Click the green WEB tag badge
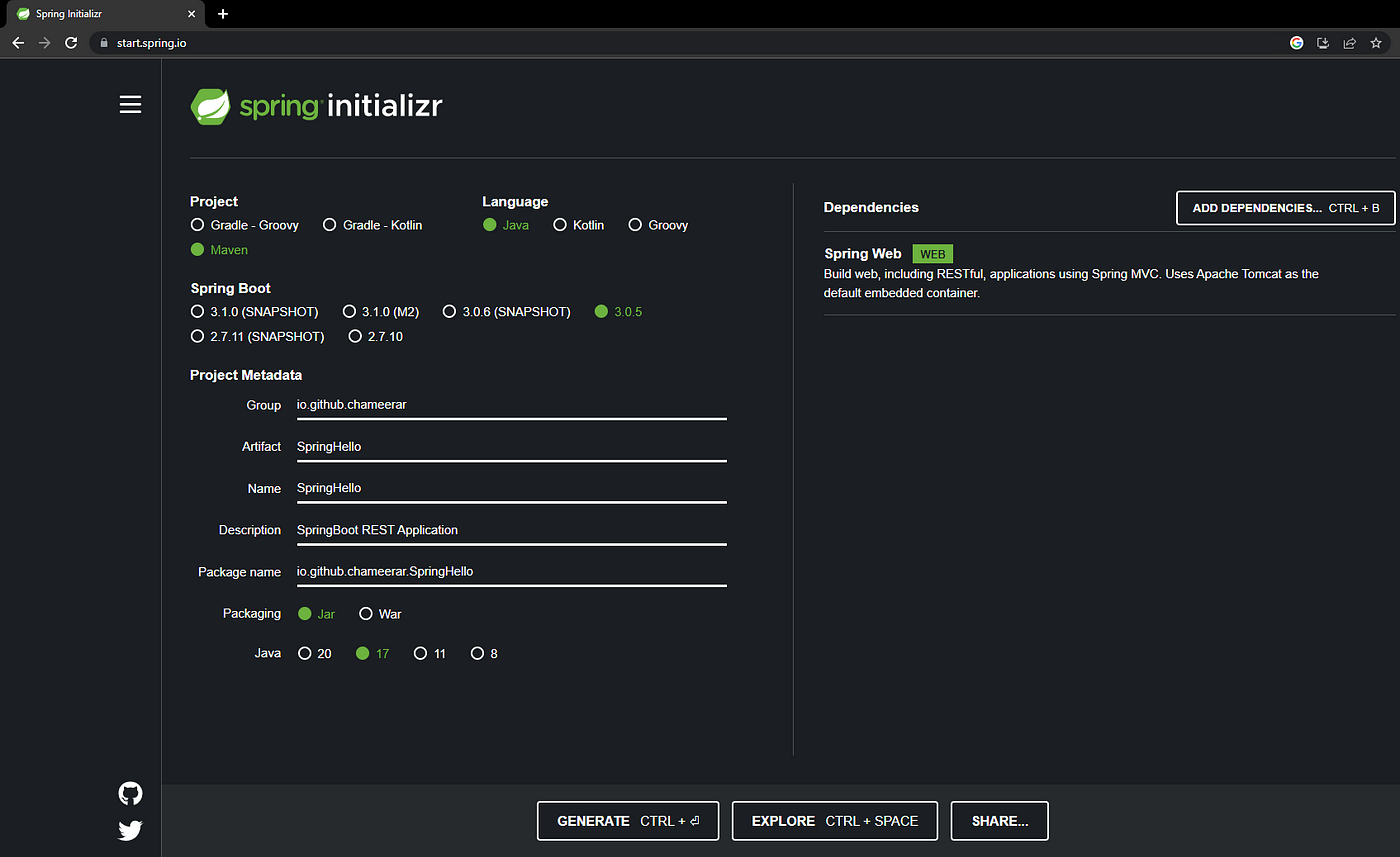The height and width of the screenshot is (857, 1400). 933,254
